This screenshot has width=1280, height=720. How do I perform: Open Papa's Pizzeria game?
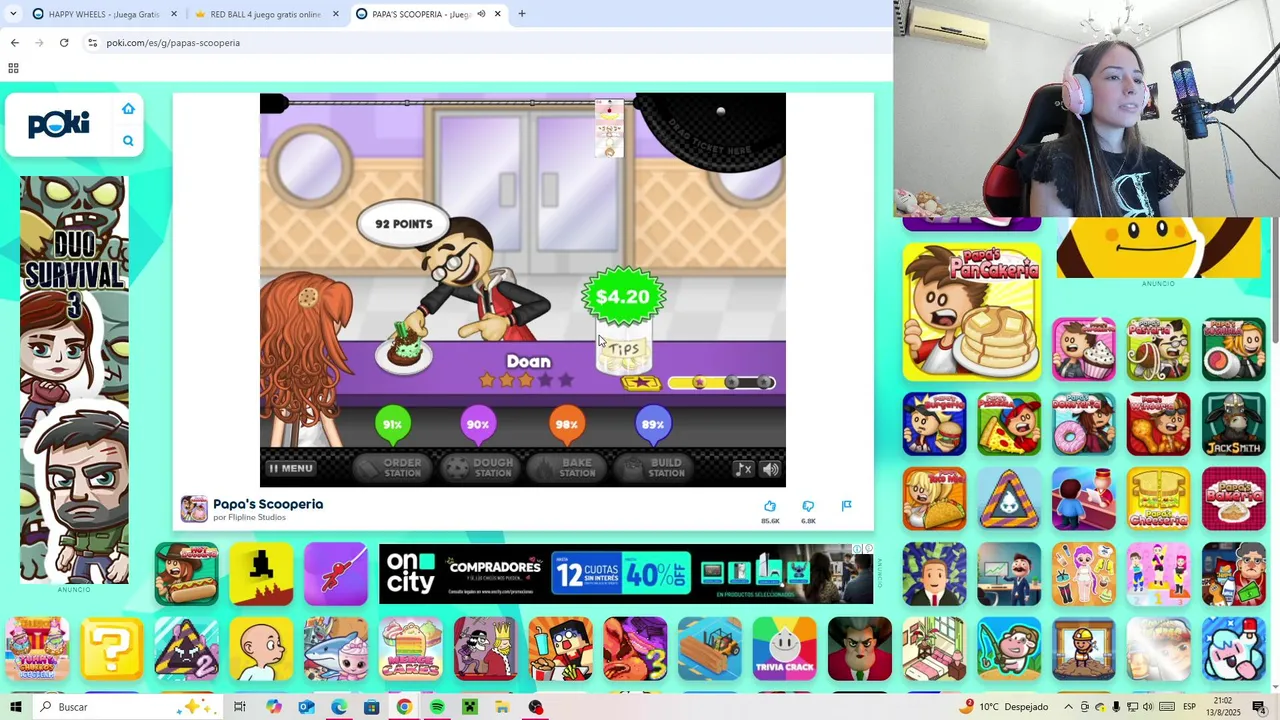[1009, 424]
